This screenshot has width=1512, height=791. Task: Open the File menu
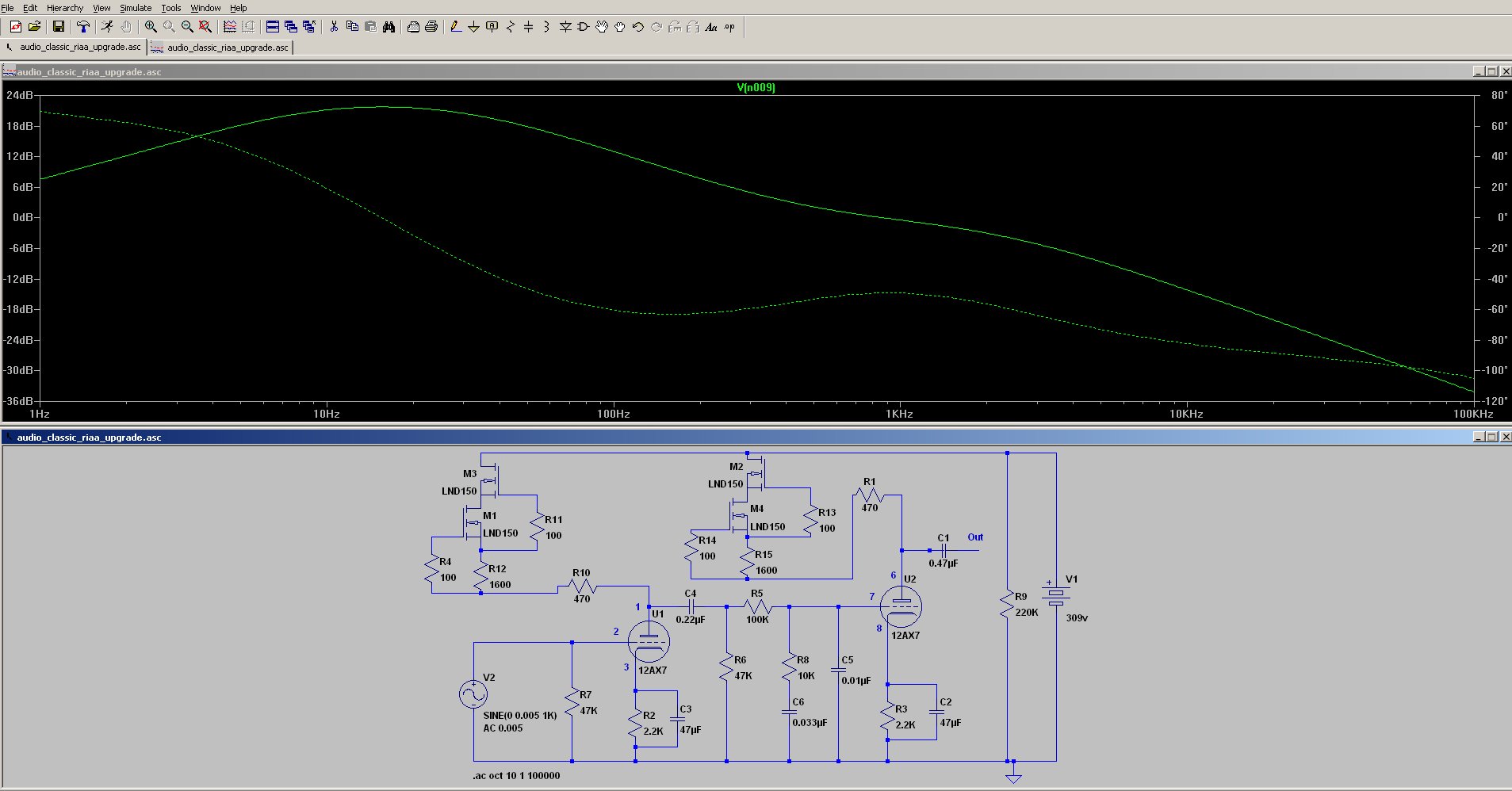tap(8, 8)
